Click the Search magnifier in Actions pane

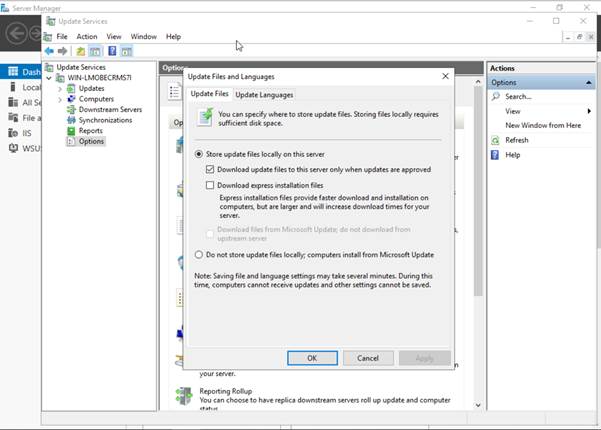[x=495, y=97]
